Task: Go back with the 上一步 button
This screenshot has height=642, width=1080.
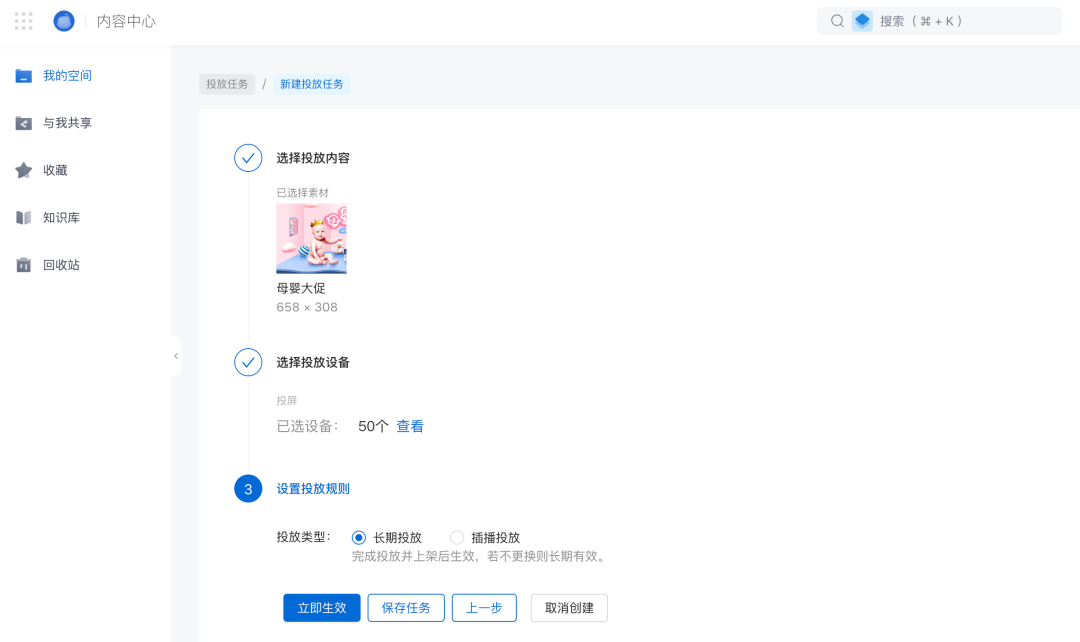Action: [484, 608]
